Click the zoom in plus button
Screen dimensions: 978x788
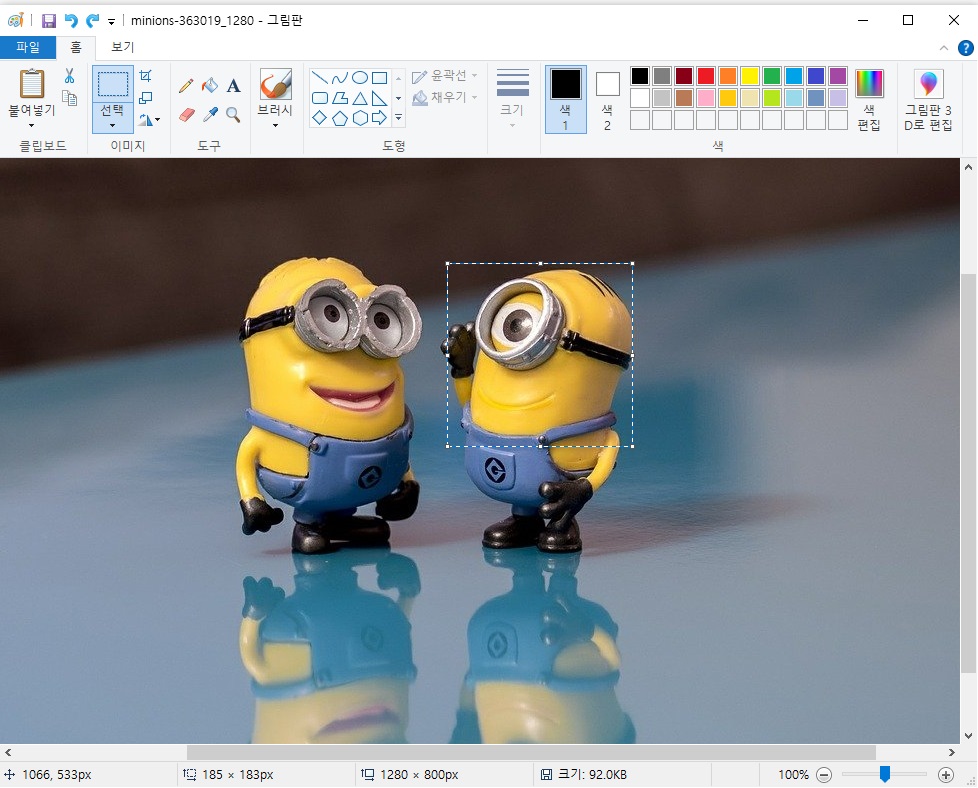pyautogui.click(x=946, y=775)
